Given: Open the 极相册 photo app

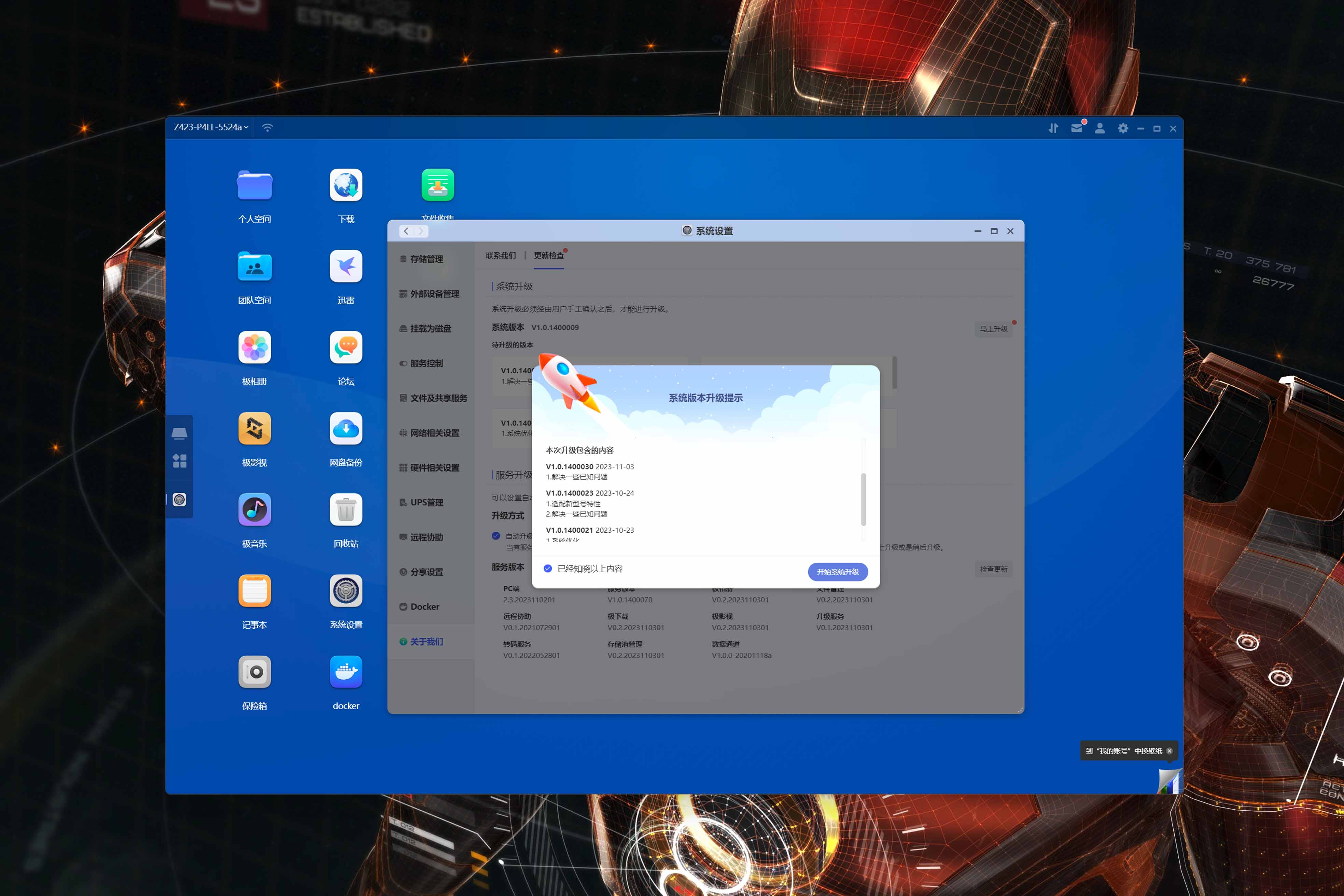Looking at the screenshot, I should 254,347.
